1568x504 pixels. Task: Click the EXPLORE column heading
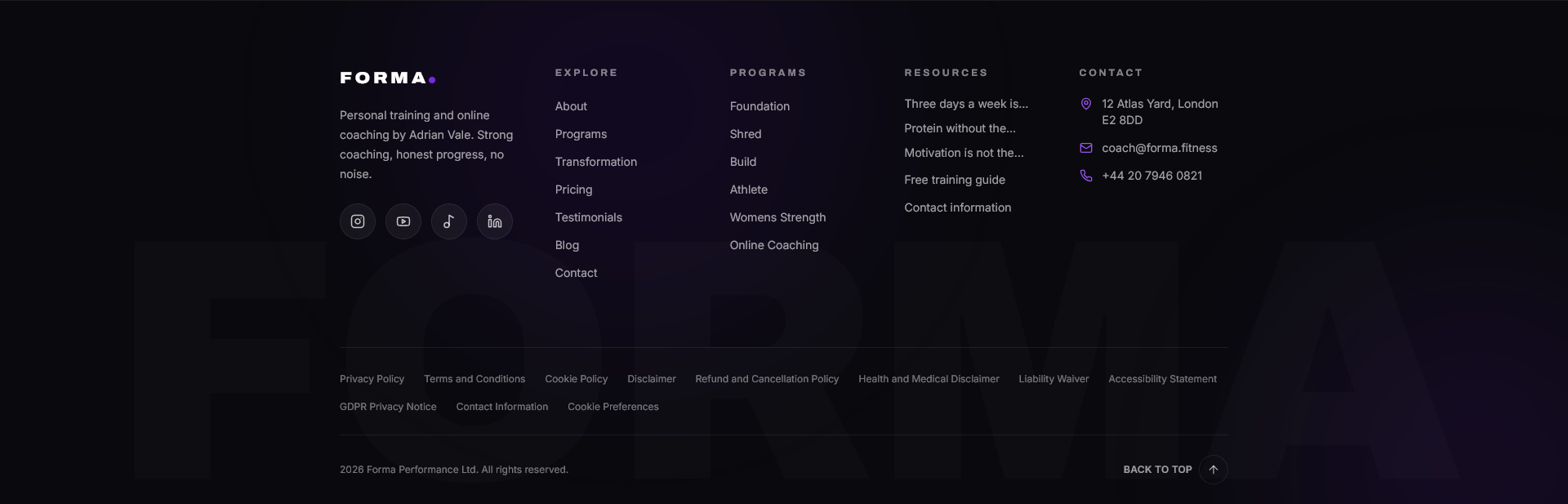click(586, 73)
